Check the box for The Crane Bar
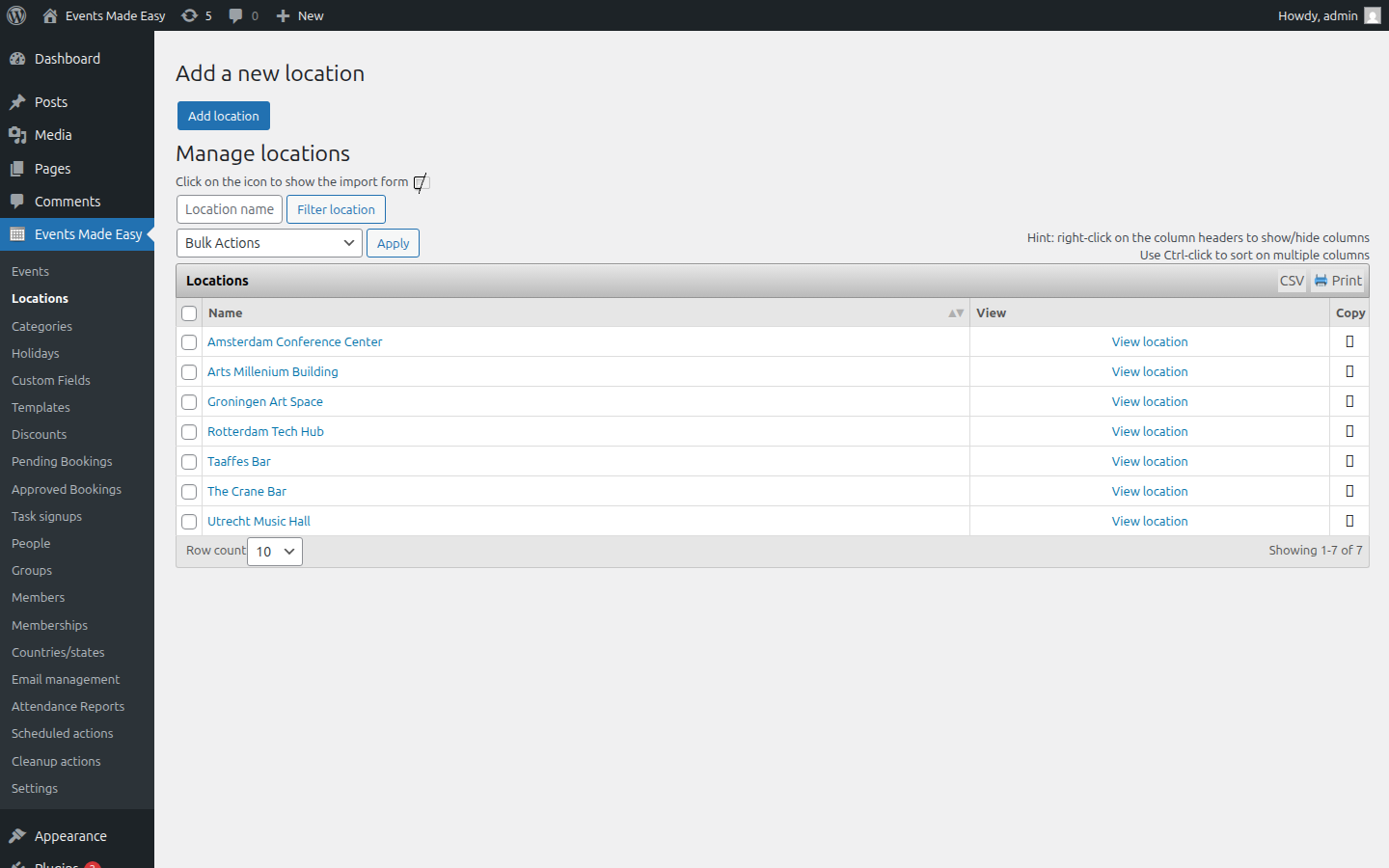 pos(188,492)
